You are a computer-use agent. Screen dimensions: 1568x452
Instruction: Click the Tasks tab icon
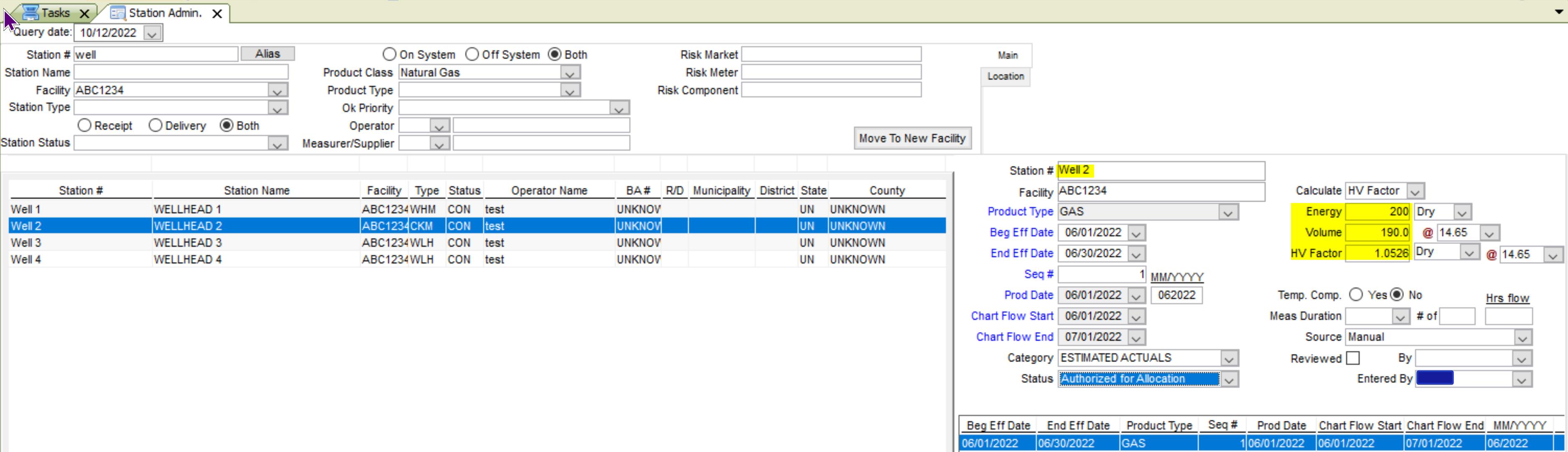coord(31,12)
